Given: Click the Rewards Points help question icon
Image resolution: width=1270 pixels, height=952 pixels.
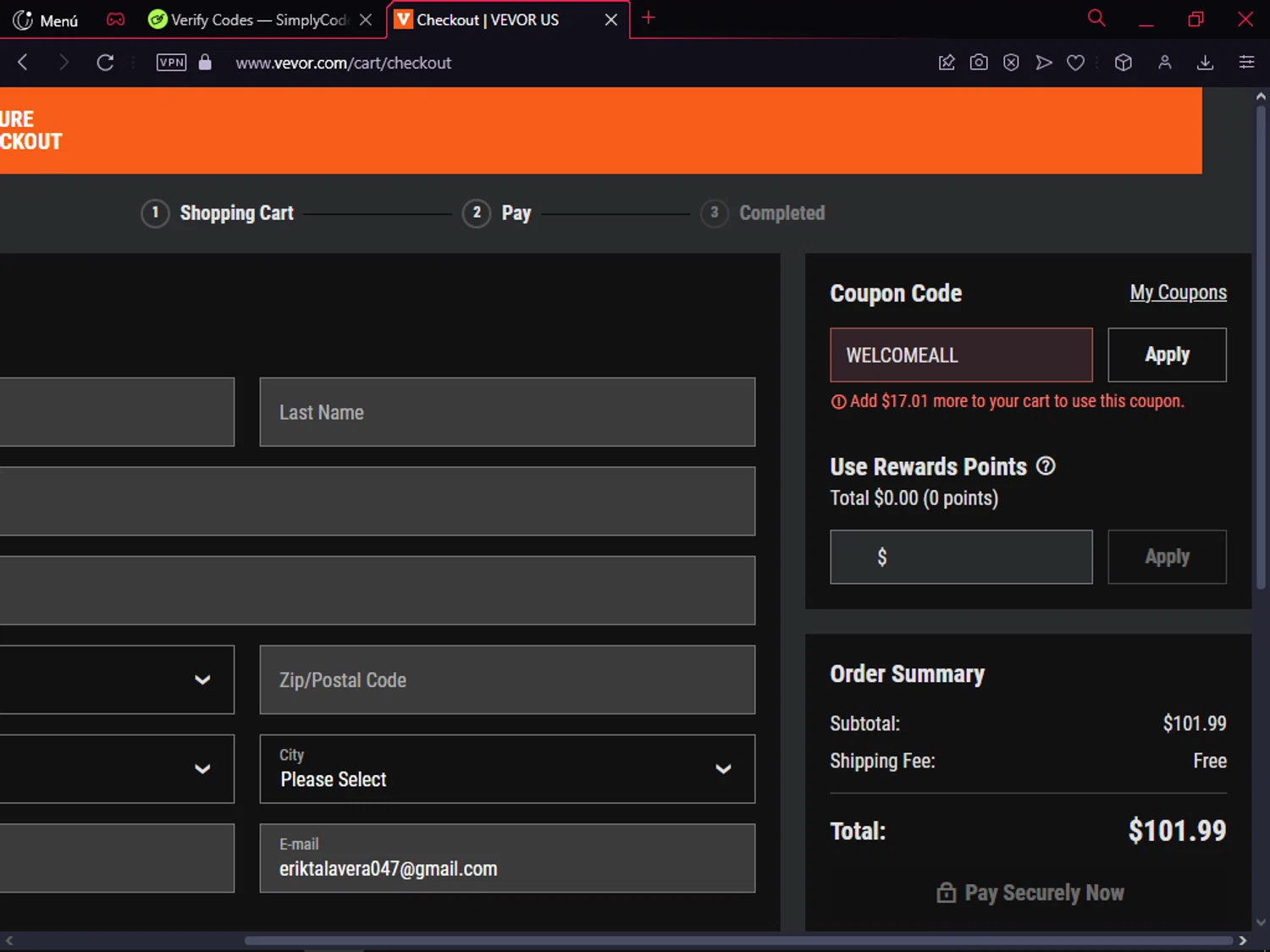Looking at the screenshot, I should click(x=1046, y=466).
